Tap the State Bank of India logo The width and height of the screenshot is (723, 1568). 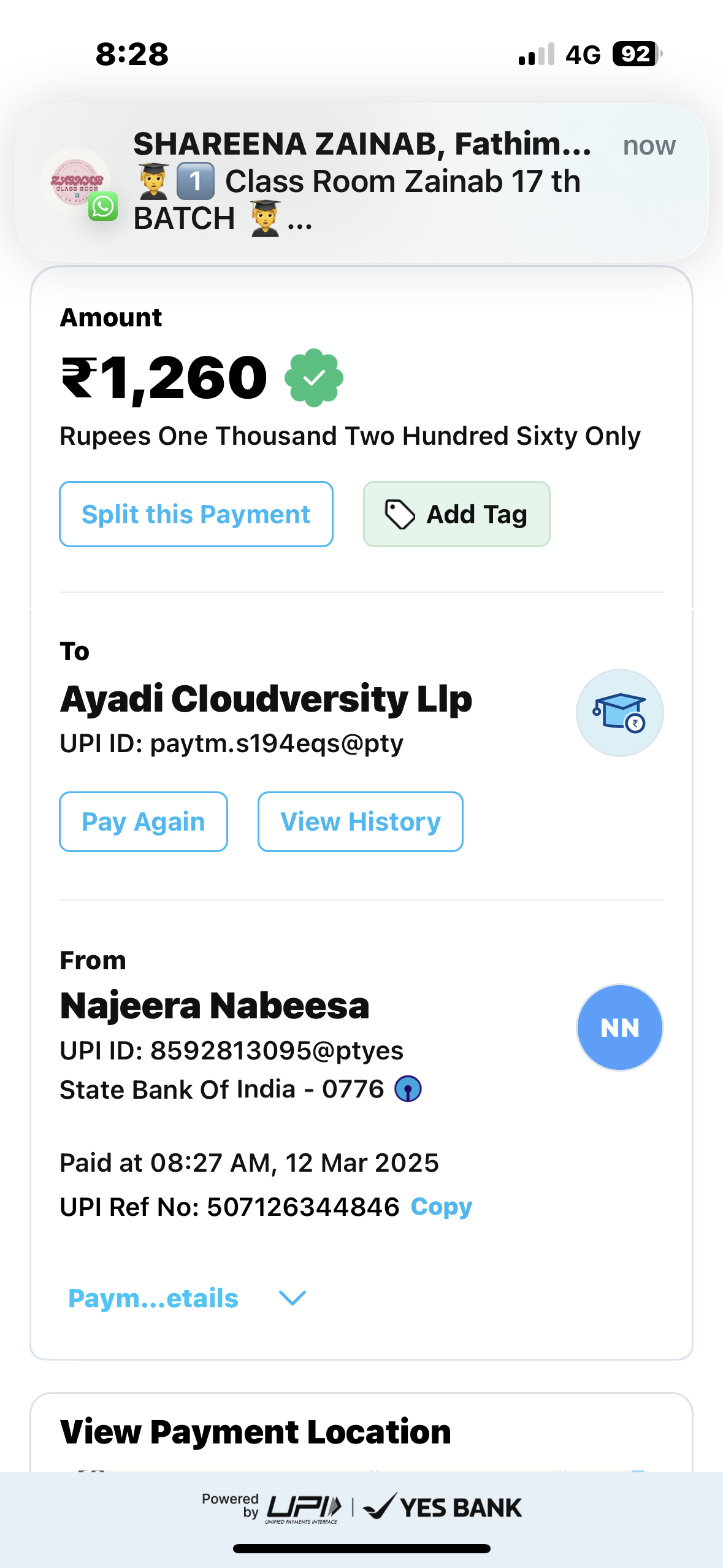408,1090
